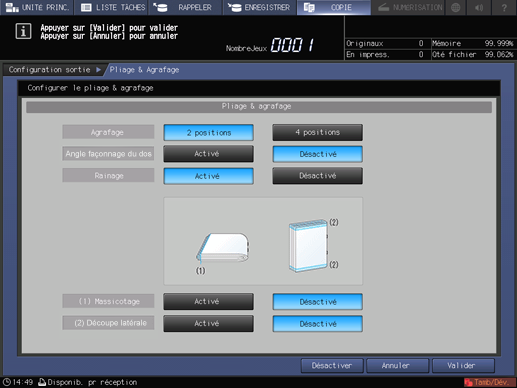
Task: Click the Configurer le pliage & agrafage title
Action: (x=90, y=88)
